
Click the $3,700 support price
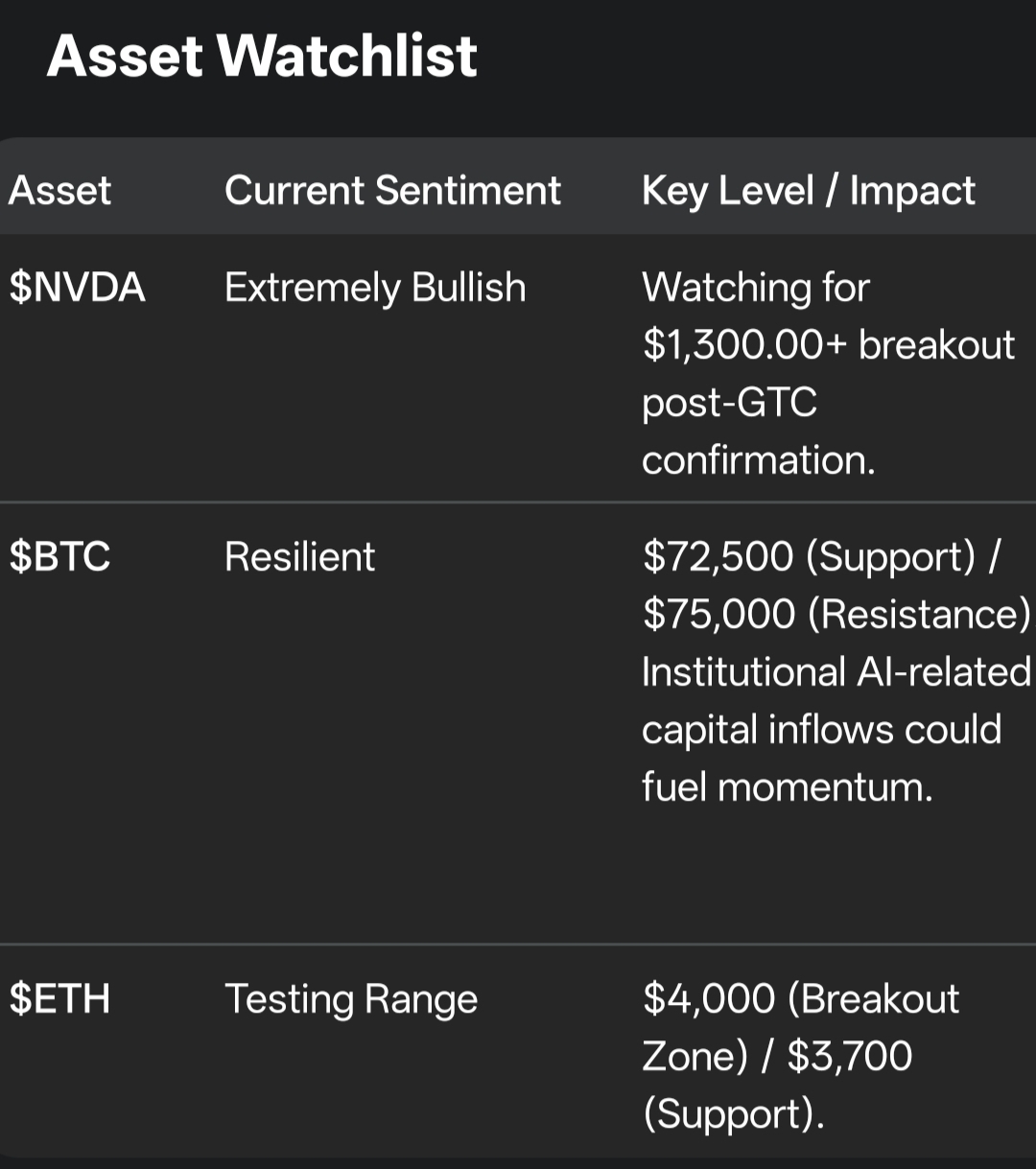tap(849, 1057)
